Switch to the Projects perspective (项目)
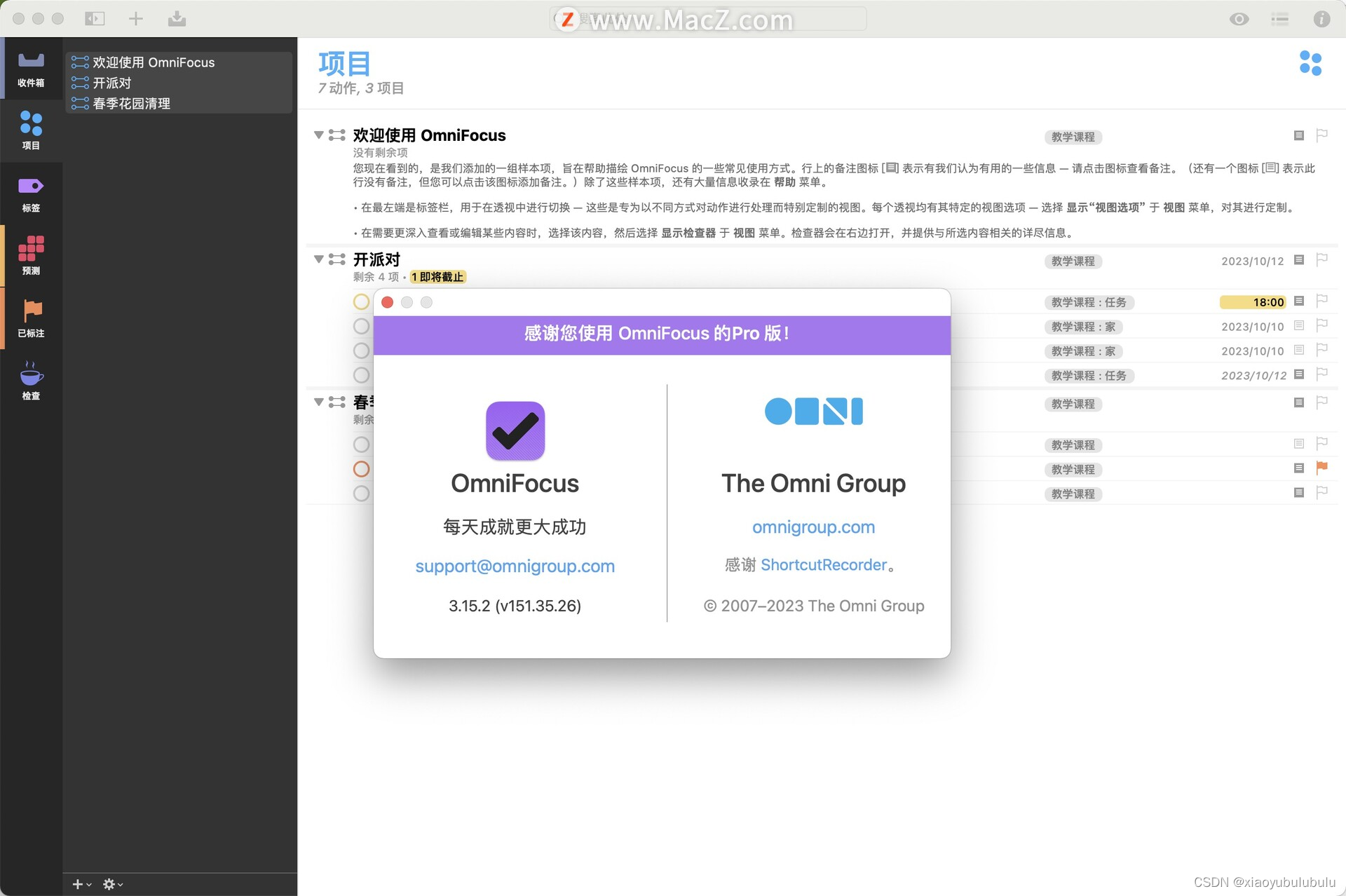This screenshot has height=896, width=1346. (x=31, y=131)
